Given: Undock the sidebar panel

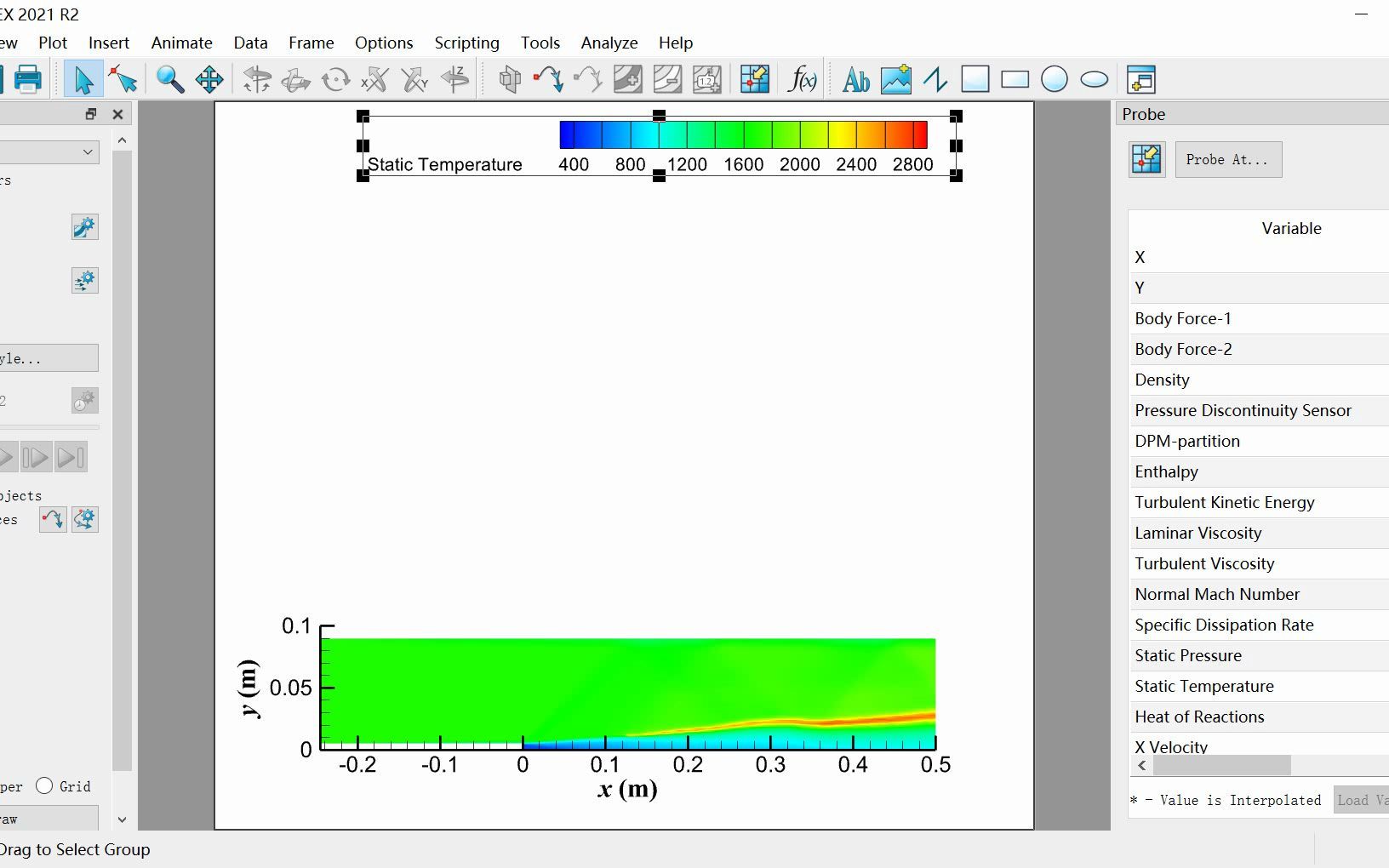Looking at the screenshot, I should click(x=91, y=114).
